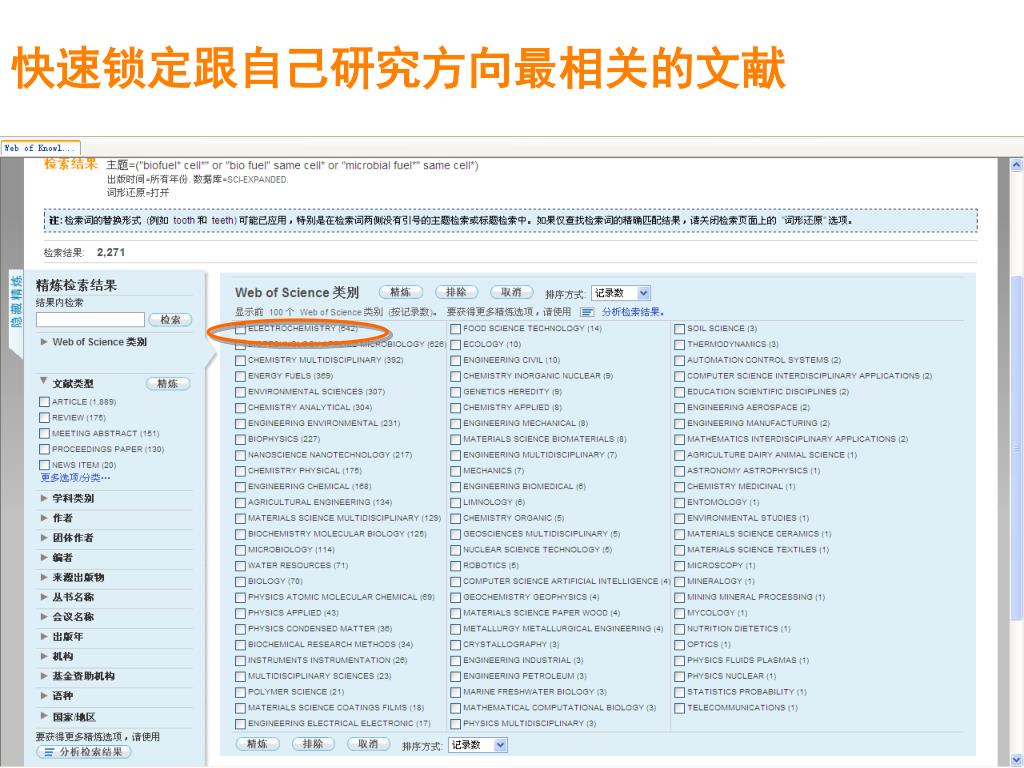Click the result count 2,271
Viewport: 1024px width, 768px height.
(110, 252)
